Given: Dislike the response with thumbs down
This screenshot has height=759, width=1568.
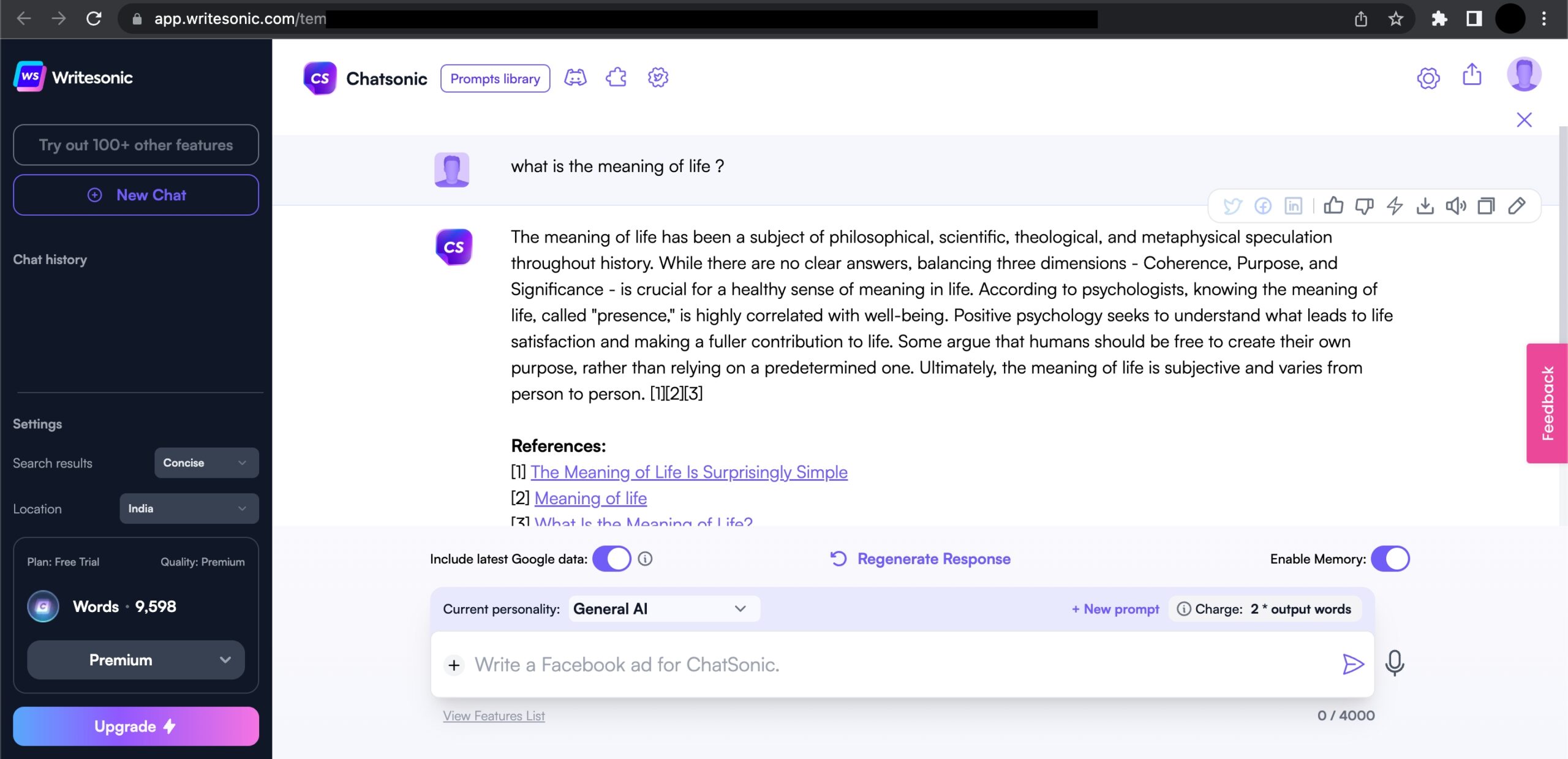Looking at the screenshot, I should tap(1365, 206).
